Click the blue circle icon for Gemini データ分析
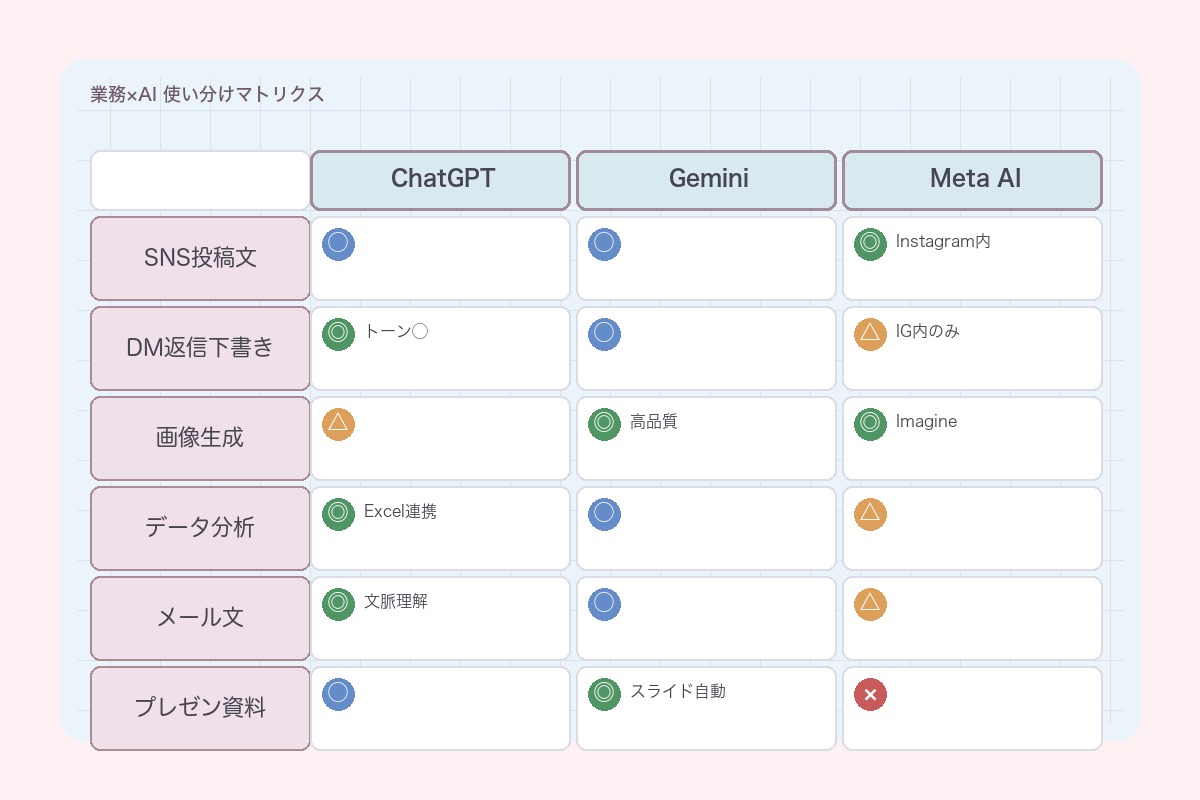Screen dimensions: 1200x800 (x=604, y=514)
